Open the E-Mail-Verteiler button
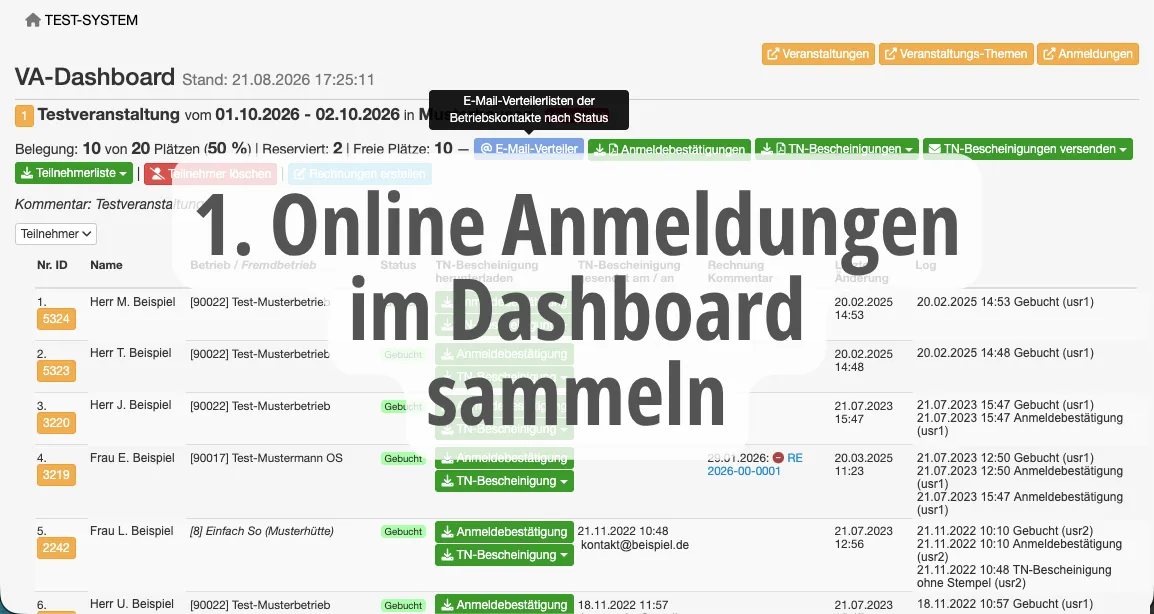 (529, 149)
